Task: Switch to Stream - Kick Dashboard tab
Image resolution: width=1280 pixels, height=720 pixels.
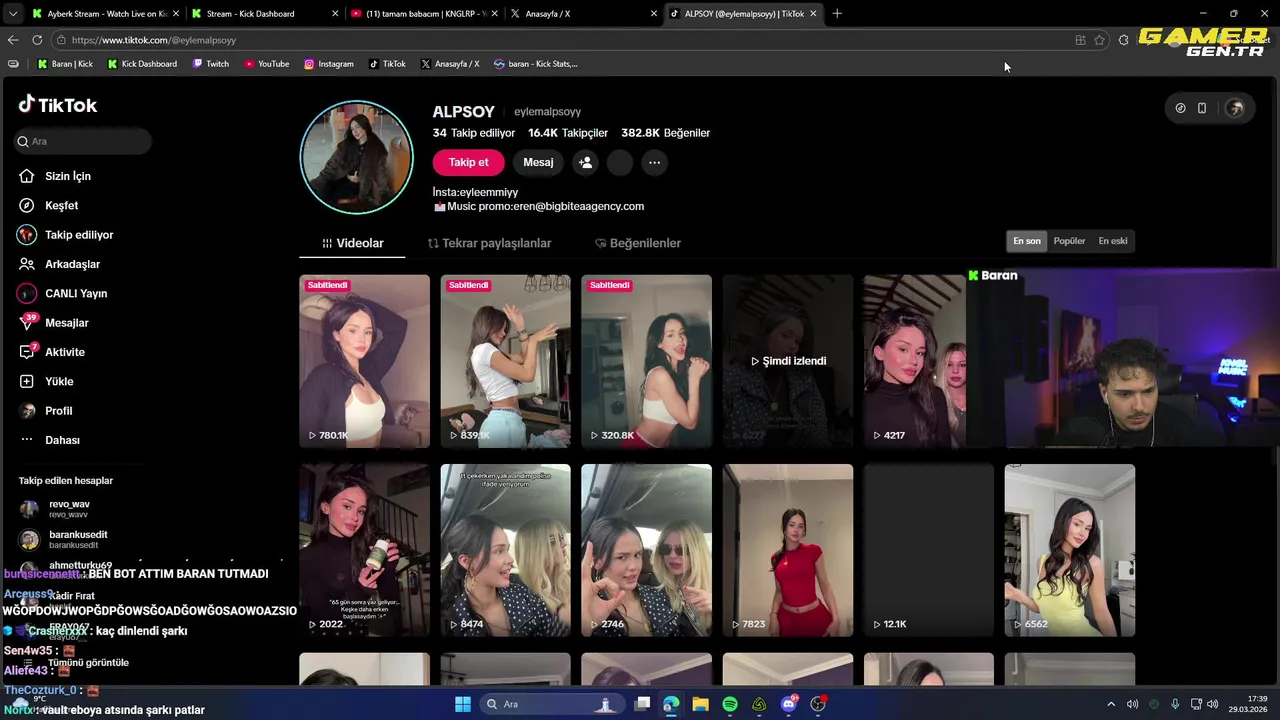Action: (x=265, y=14)
